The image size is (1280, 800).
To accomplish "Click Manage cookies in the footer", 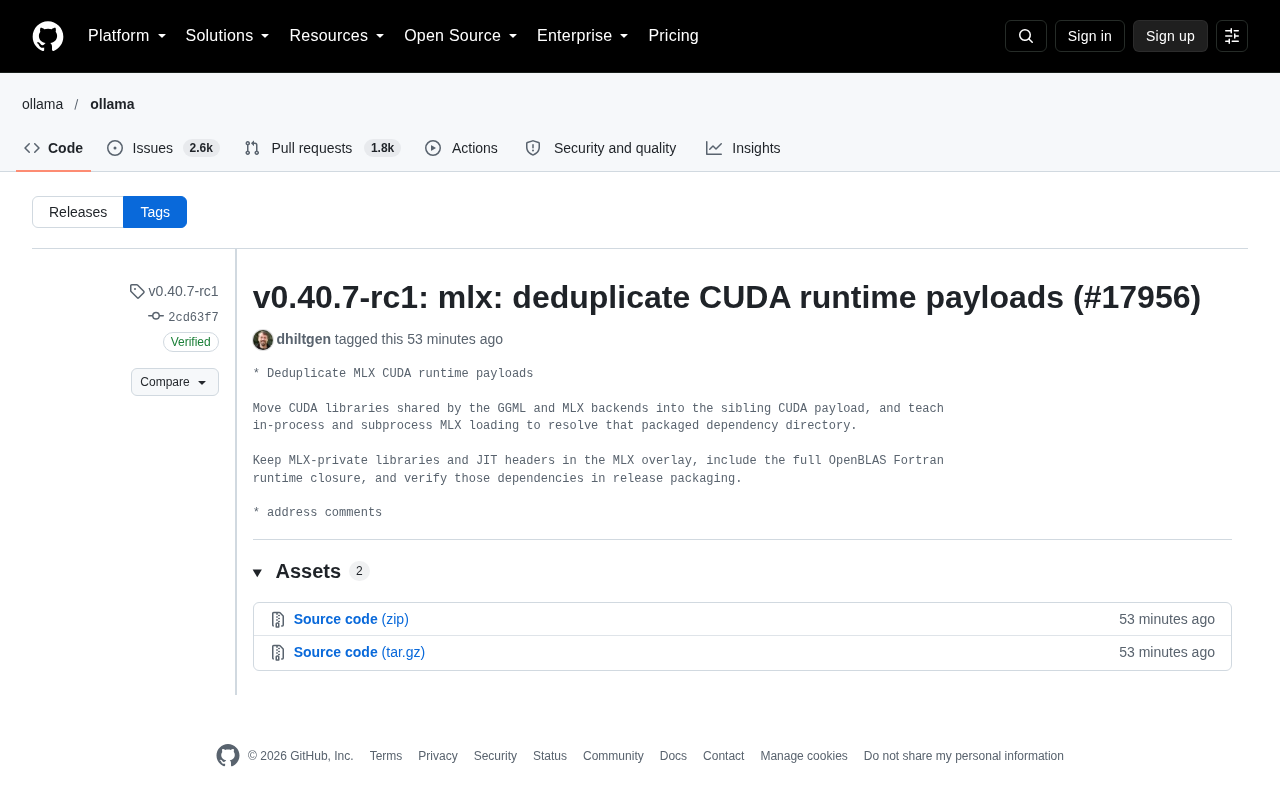I will point(804,756).
